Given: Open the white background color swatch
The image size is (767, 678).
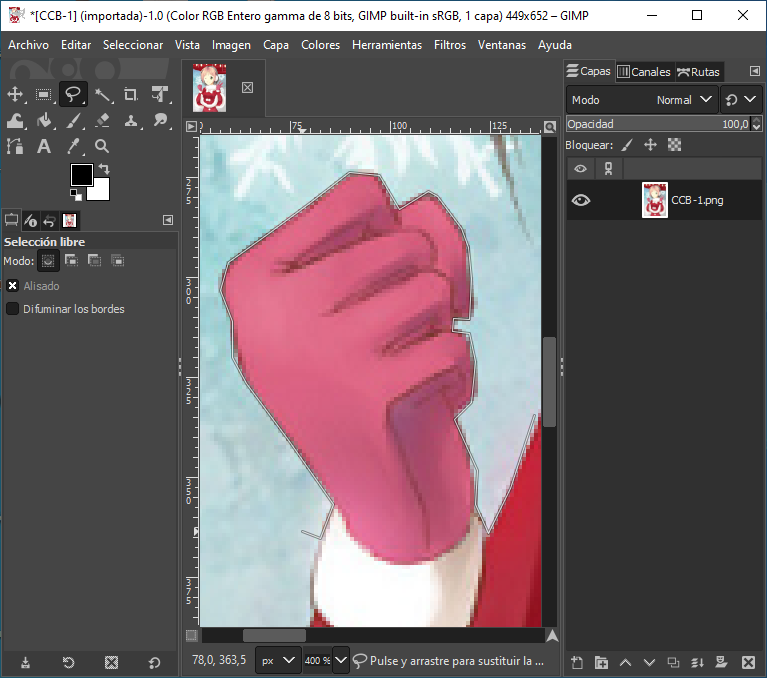Looking at the screenshot, I should [x=101, y=193].
